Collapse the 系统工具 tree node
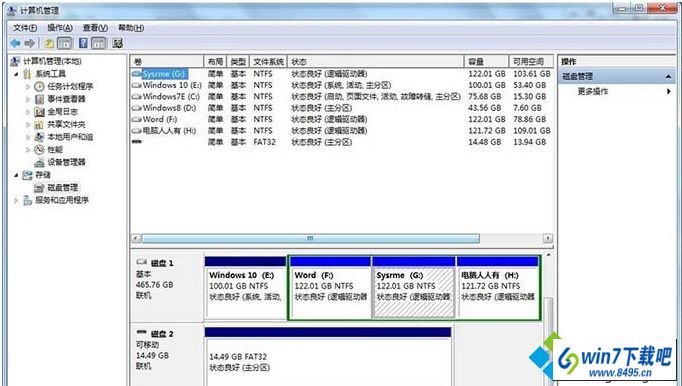The height and width of the screenshot is (386, 682). tap(16, 74)
